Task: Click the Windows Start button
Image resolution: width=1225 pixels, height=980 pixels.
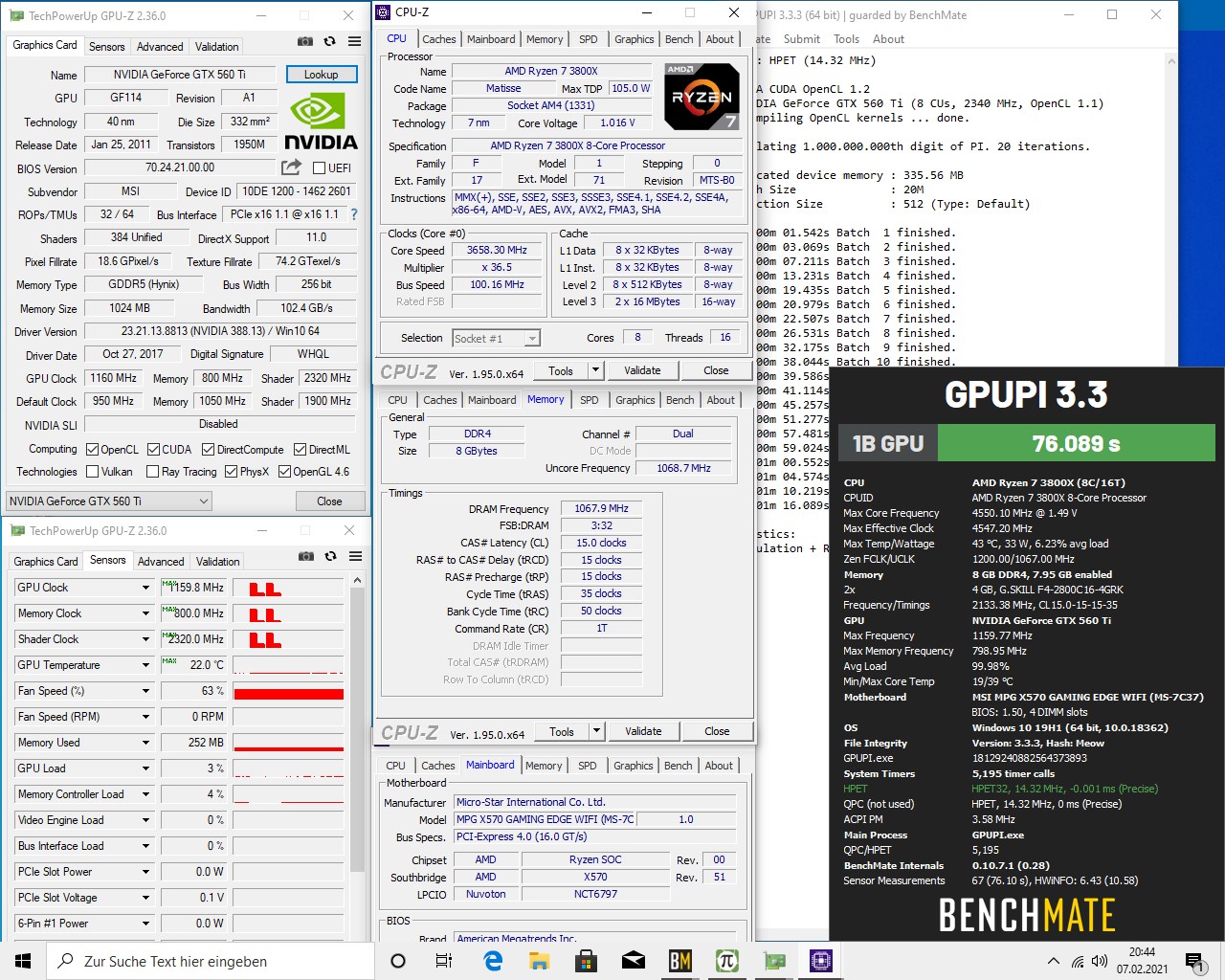Action: (x=23, y=961)
